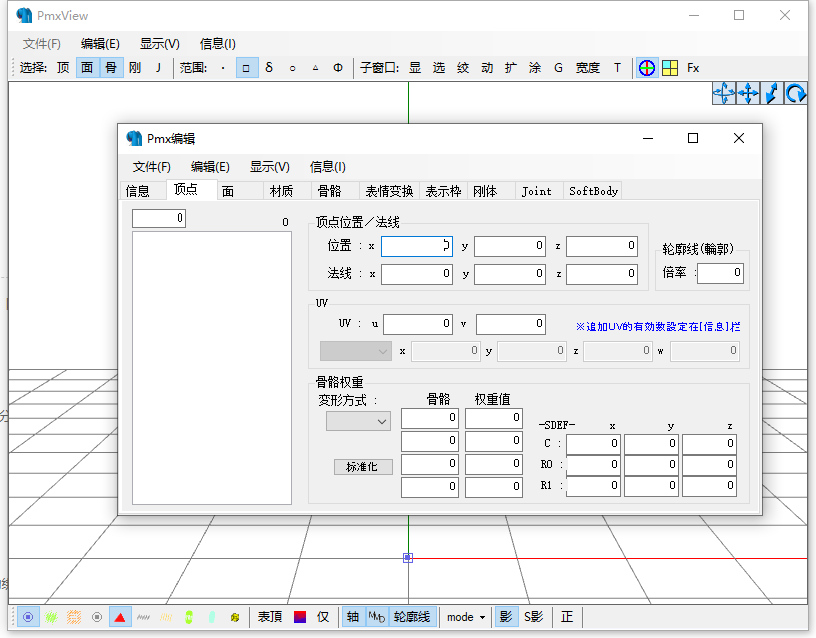Screen dimensions: 816x638
Task: Select the triangle range mode
Action: coord(315,68)
